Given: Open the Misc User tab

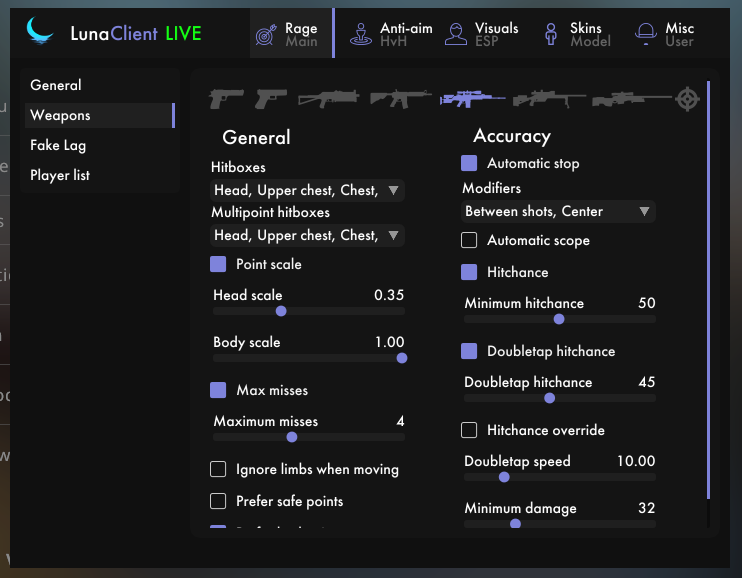Looking at the screenshot, I should pos(664,34).
